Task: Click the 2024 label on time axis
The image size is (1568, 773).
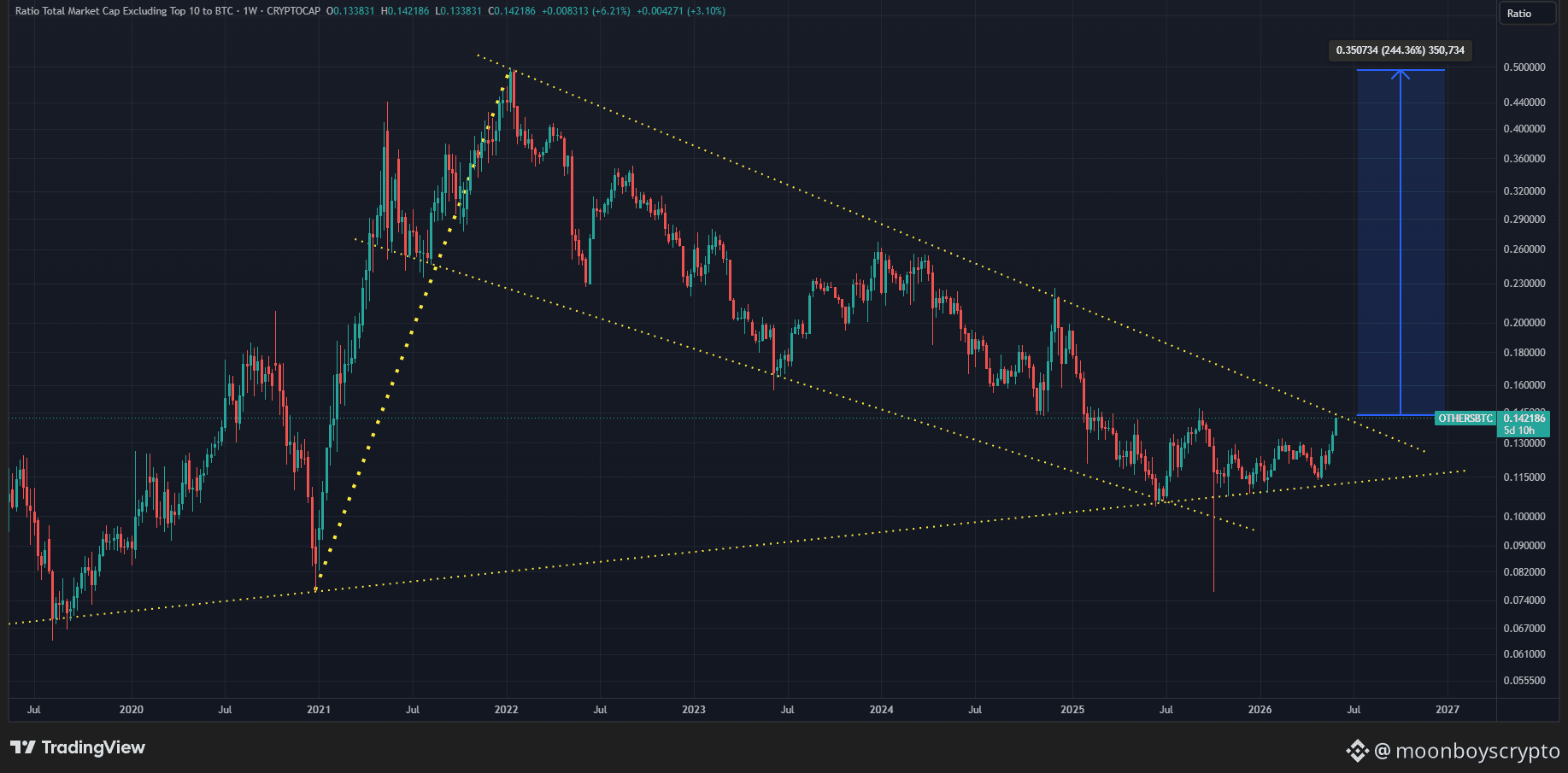Action: tap(881, 710)
